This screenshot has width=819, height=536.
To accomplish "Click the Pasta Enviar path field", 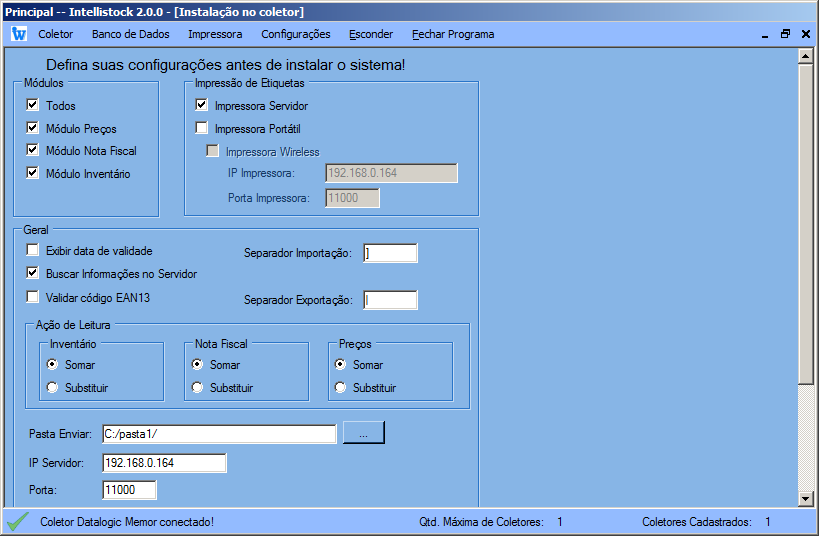I will coord(219,434).
